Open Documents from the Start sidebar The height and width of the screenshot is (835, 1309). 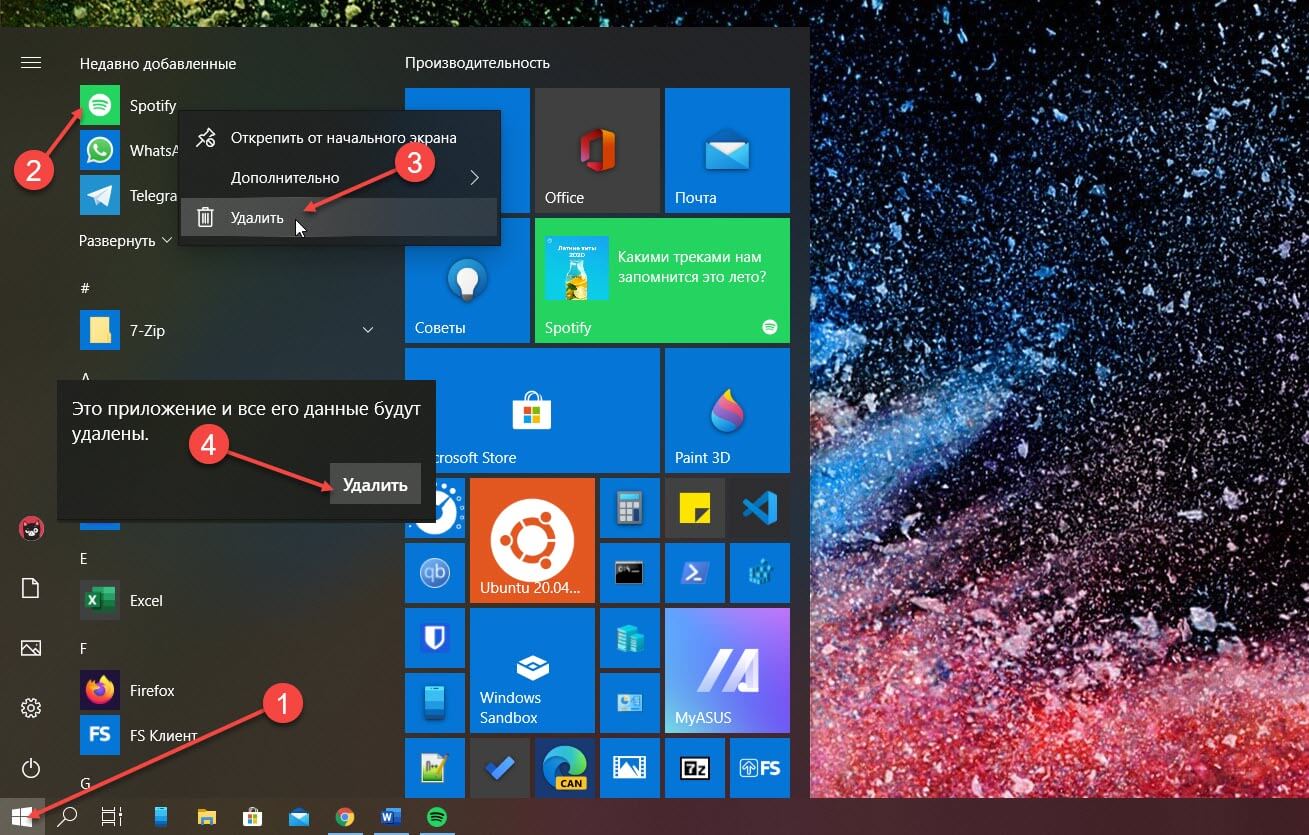pyautogui.click(x=31, y=588)
